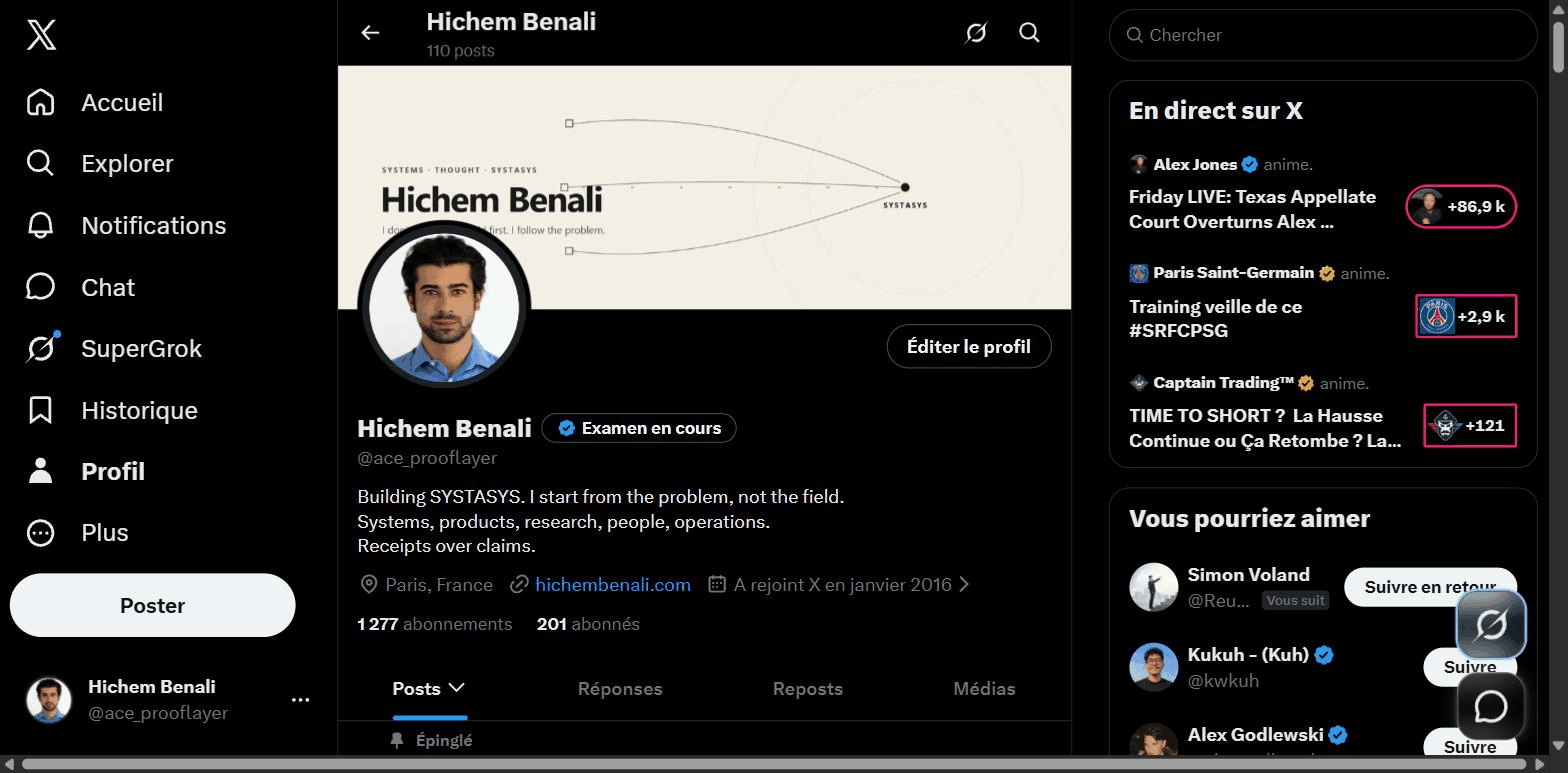Follow Alex Godlewski
The width and height of the screenshot is (1568, 773).
coord(1469,746)
